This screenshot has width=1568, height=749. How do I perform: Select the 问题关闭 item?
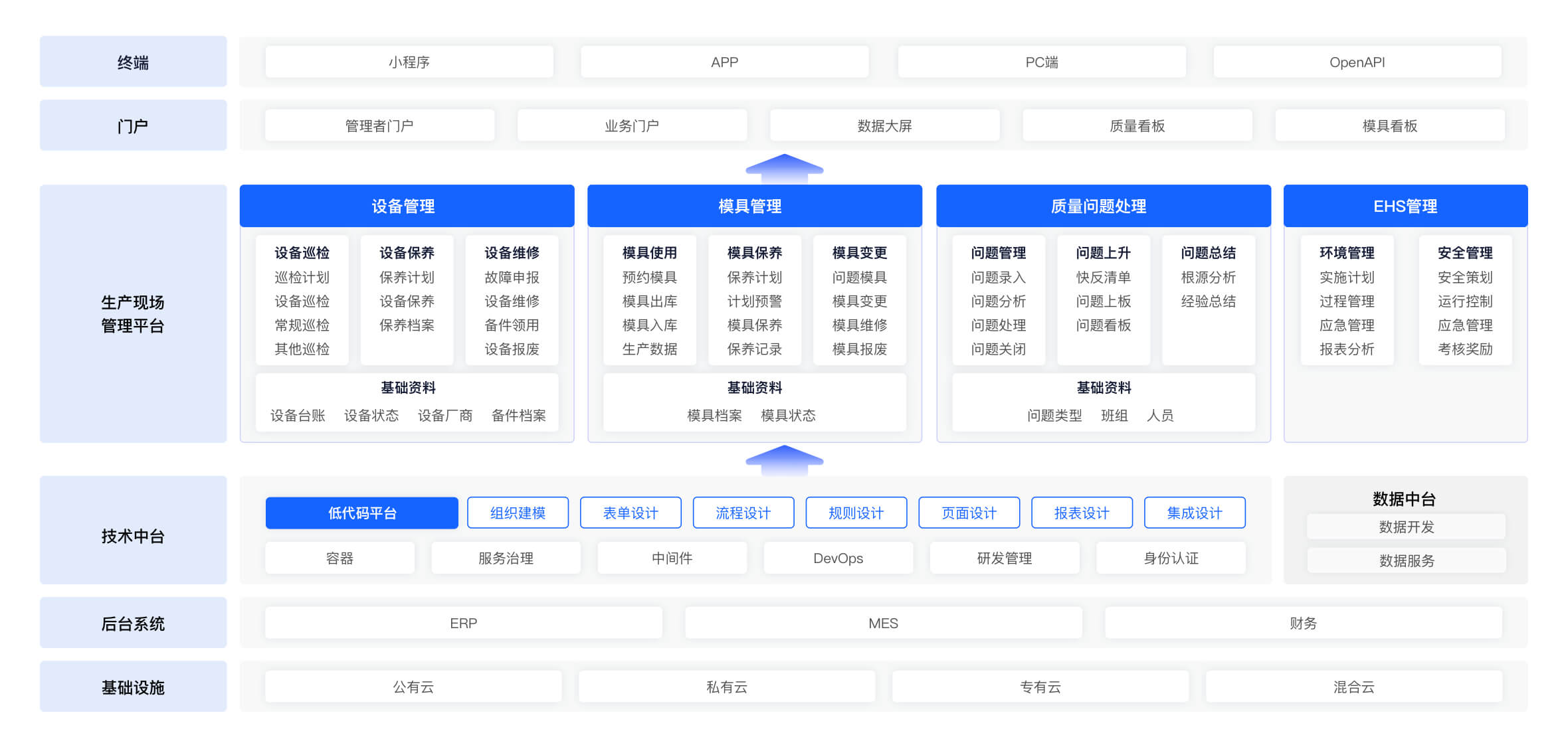coord(999,349)
